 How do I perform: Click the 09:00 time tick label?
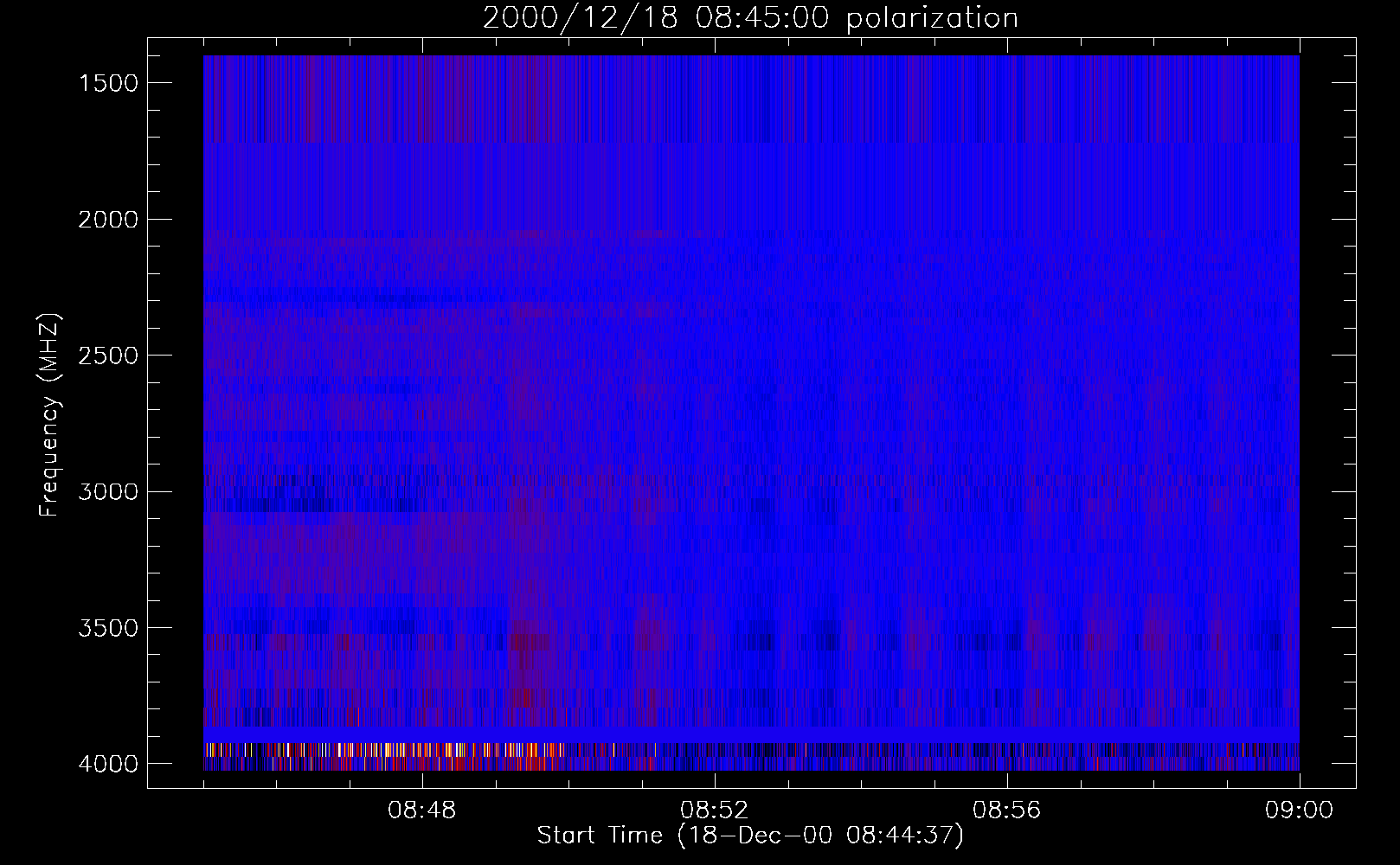point(1300,811)
